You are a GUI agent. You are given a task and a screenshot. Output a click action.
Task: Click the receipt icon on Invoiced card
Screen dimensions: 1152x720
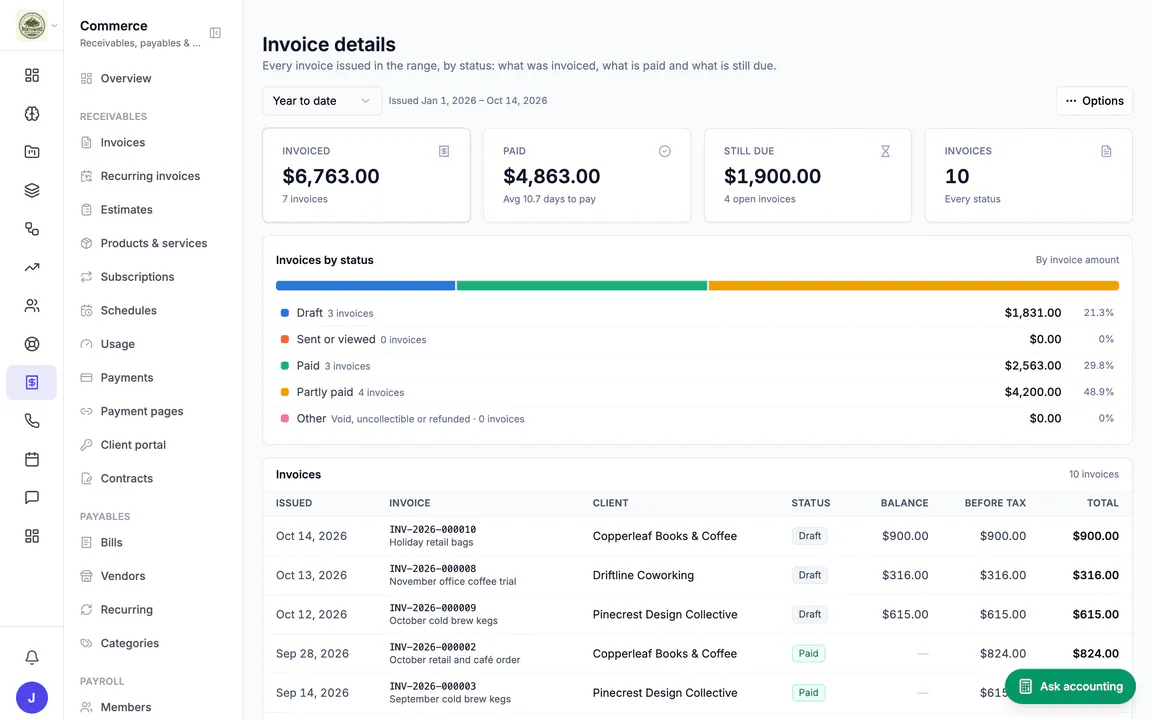pyautogui.click(x=444, y=151)
